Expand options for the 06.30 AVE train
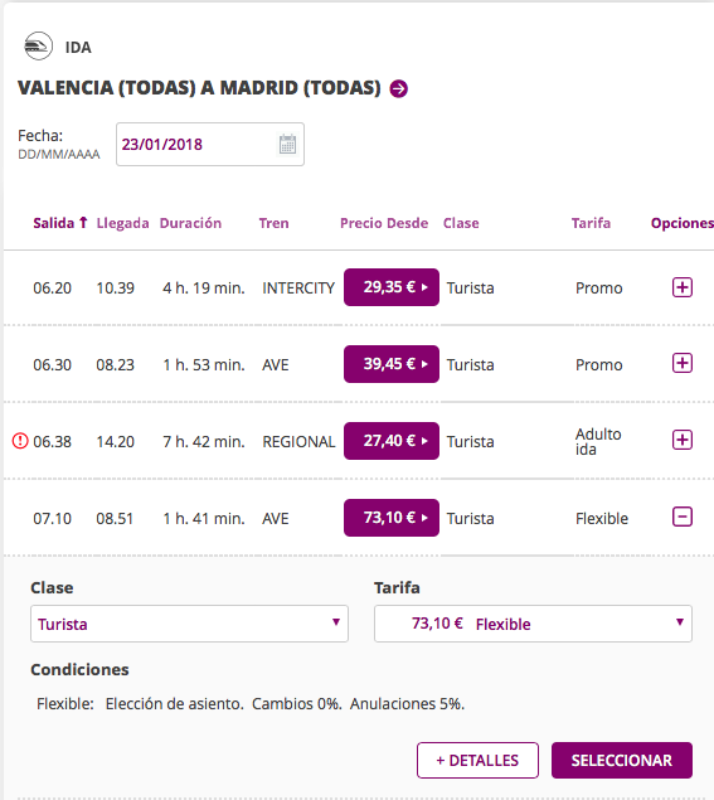 tap(682, 364)
